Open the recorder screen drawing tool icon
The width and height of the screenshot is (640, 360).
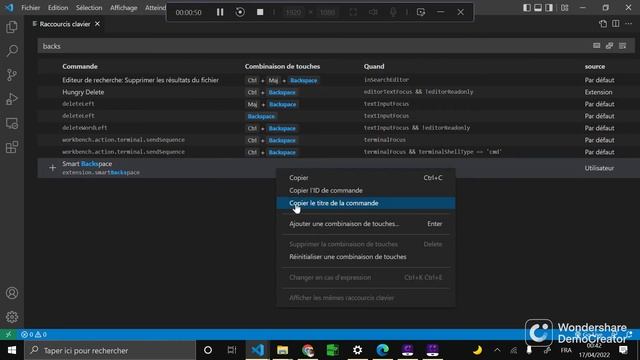[421, 12]
